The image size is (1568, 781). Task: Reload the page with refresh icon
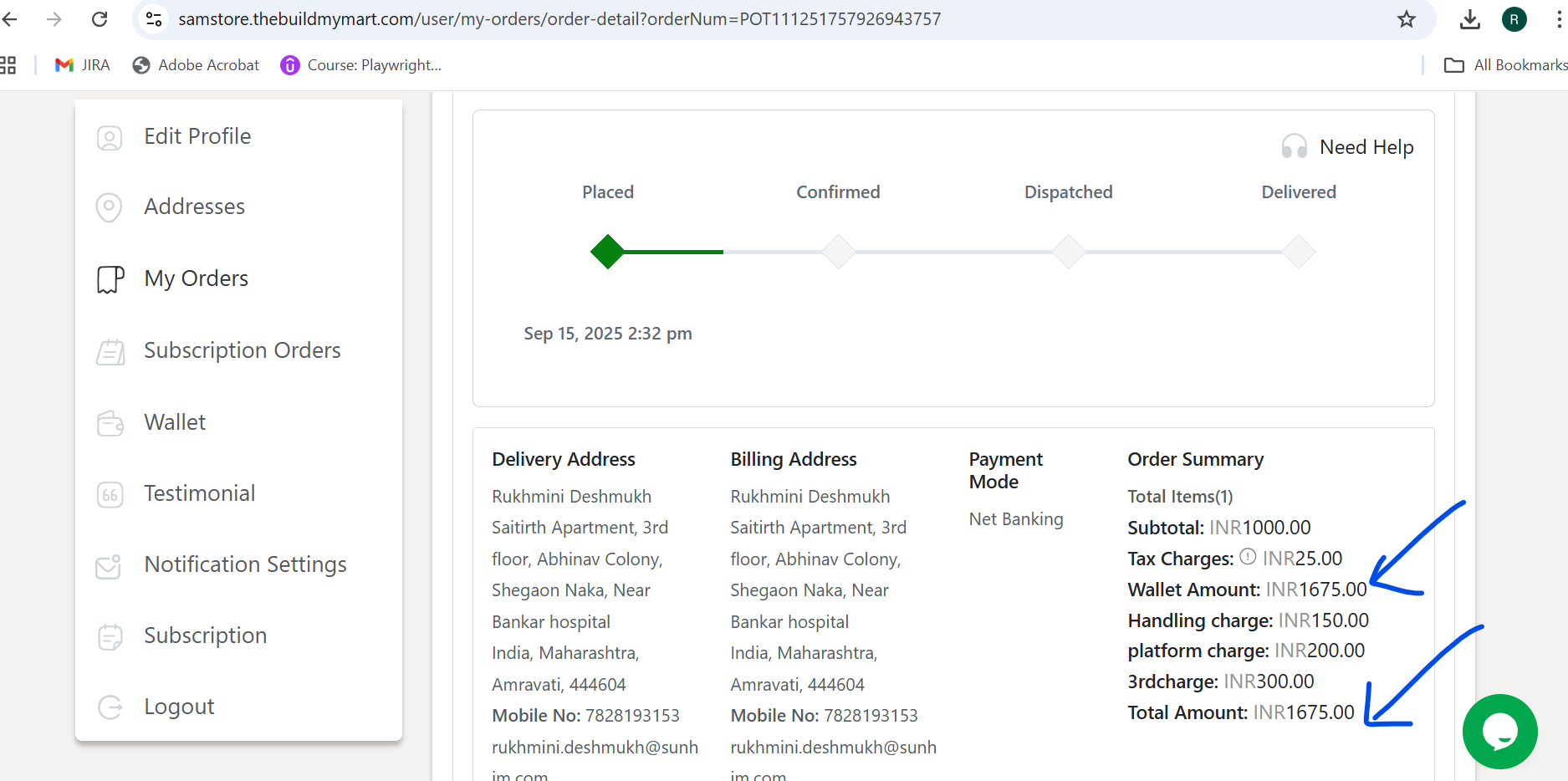tap(100, 18)
